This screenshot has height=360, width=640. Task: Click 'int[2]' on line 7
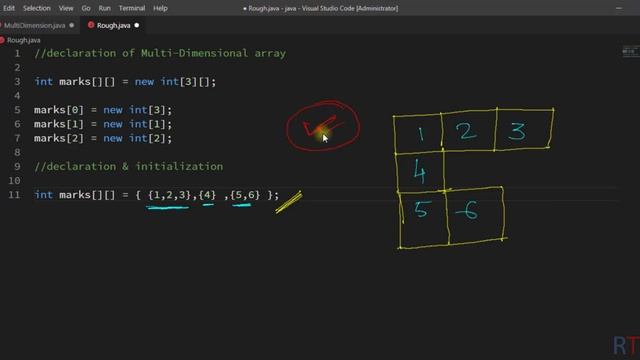pos(147,138)
